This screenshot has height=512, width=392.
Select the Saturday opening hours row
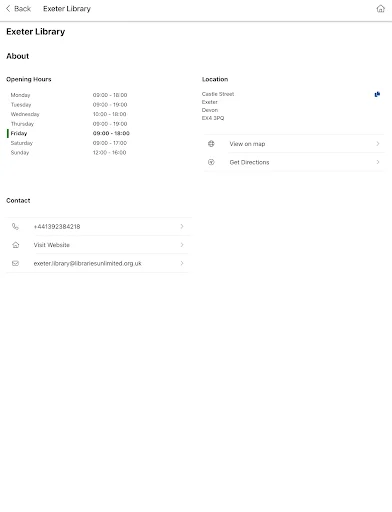click(69, 143)
